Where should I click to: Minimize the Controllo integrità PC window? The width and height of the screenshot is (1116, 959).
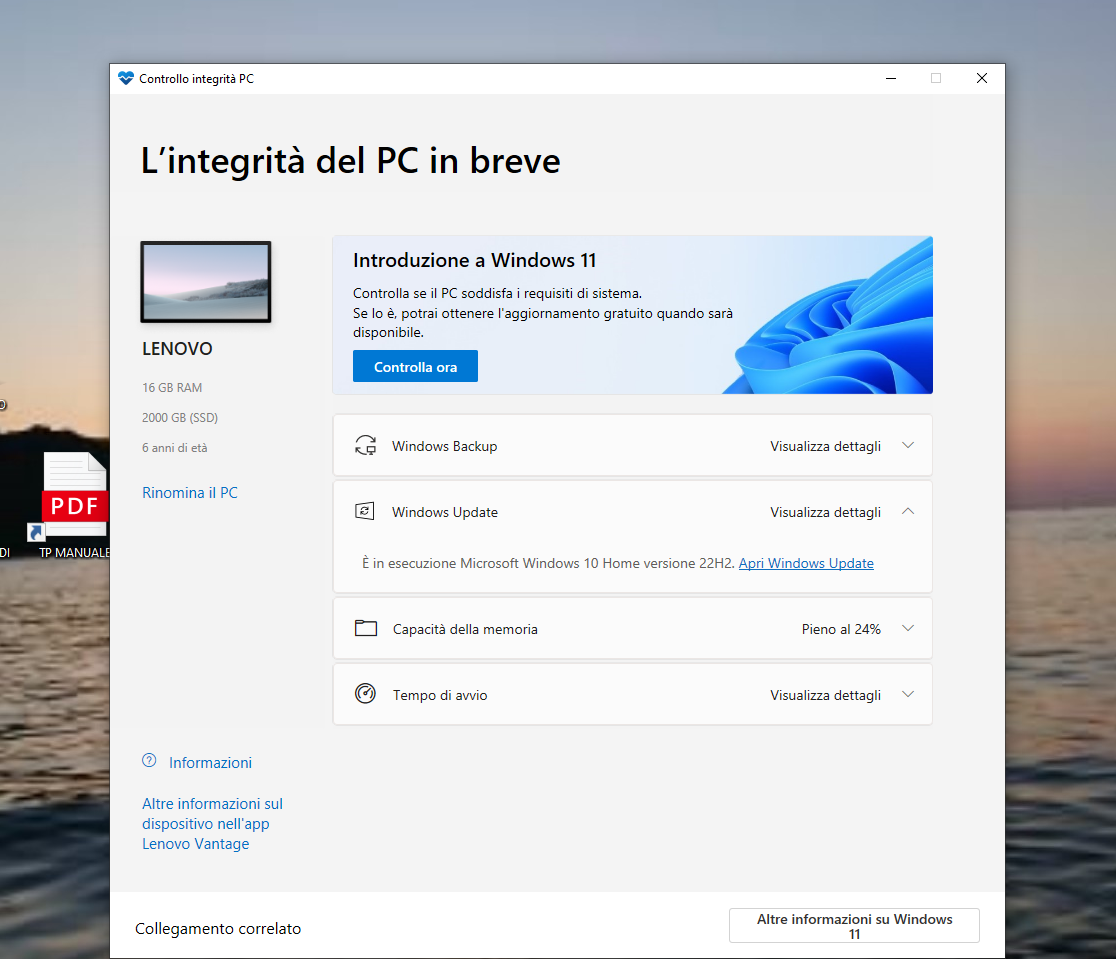pyautogui.click(x=890, y=78)
